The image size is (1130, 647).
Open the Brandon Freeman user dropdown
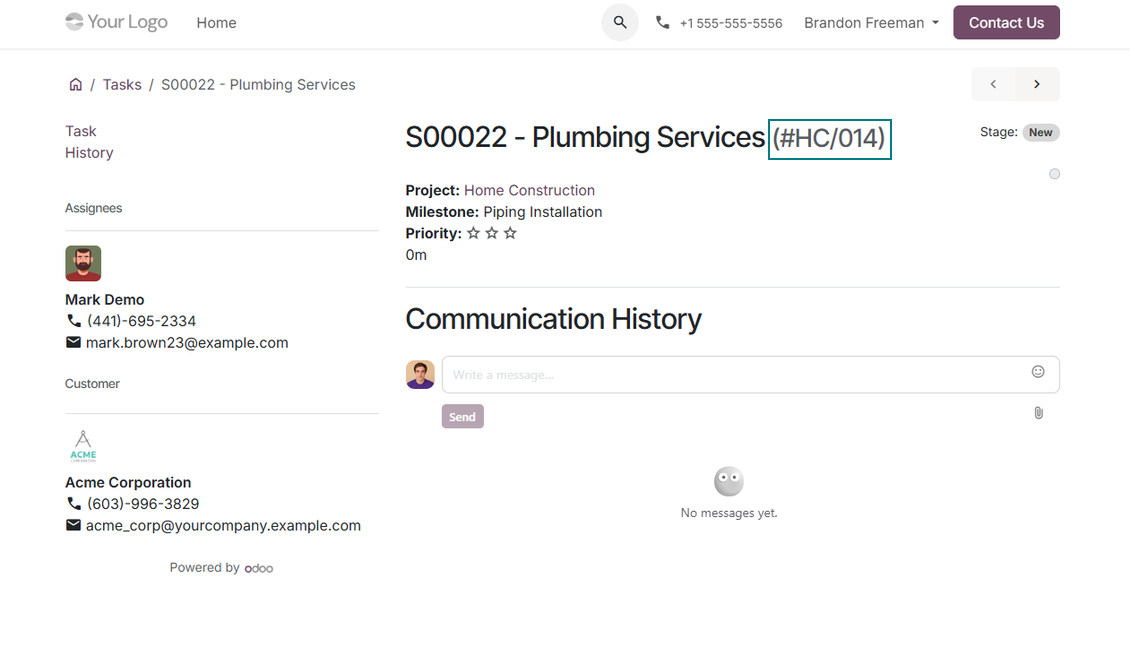point(871,23)
